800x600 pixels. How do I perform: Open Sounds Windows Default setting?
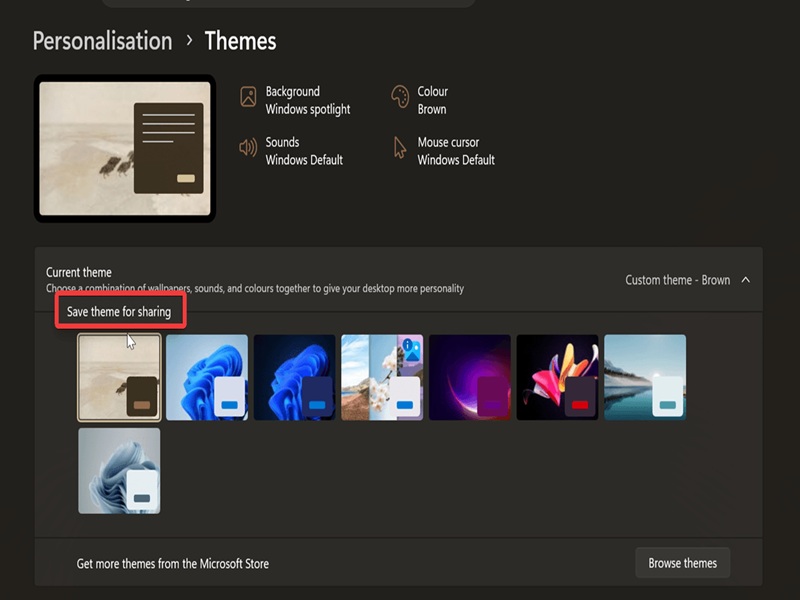coord(291,151)
